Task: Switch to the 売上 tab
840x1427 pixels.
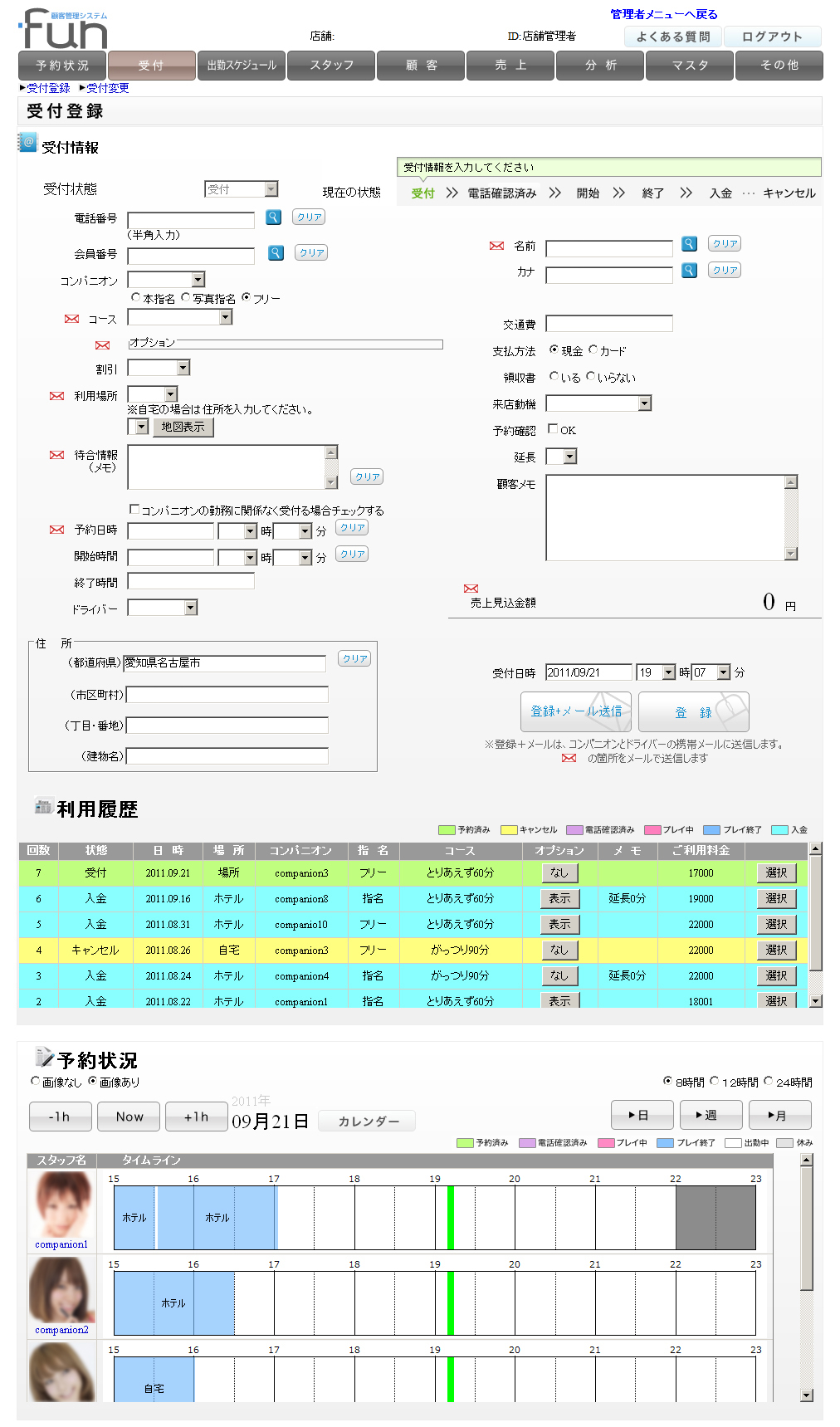Action: click(510, 66)
